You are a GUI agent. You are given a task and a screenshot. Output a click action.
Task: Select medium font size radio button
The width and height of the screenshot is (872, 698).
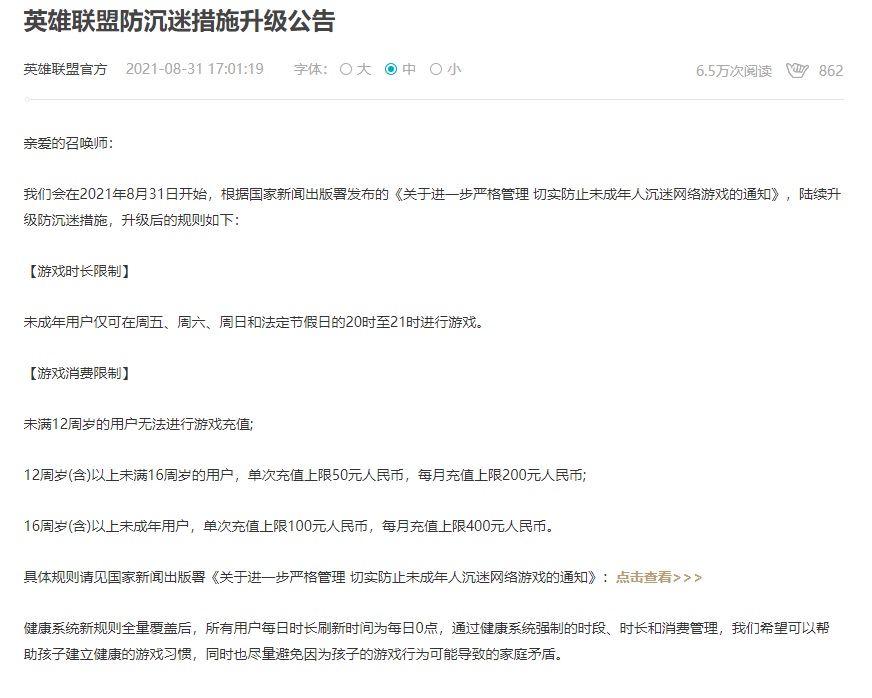click(x=391, y=69)
